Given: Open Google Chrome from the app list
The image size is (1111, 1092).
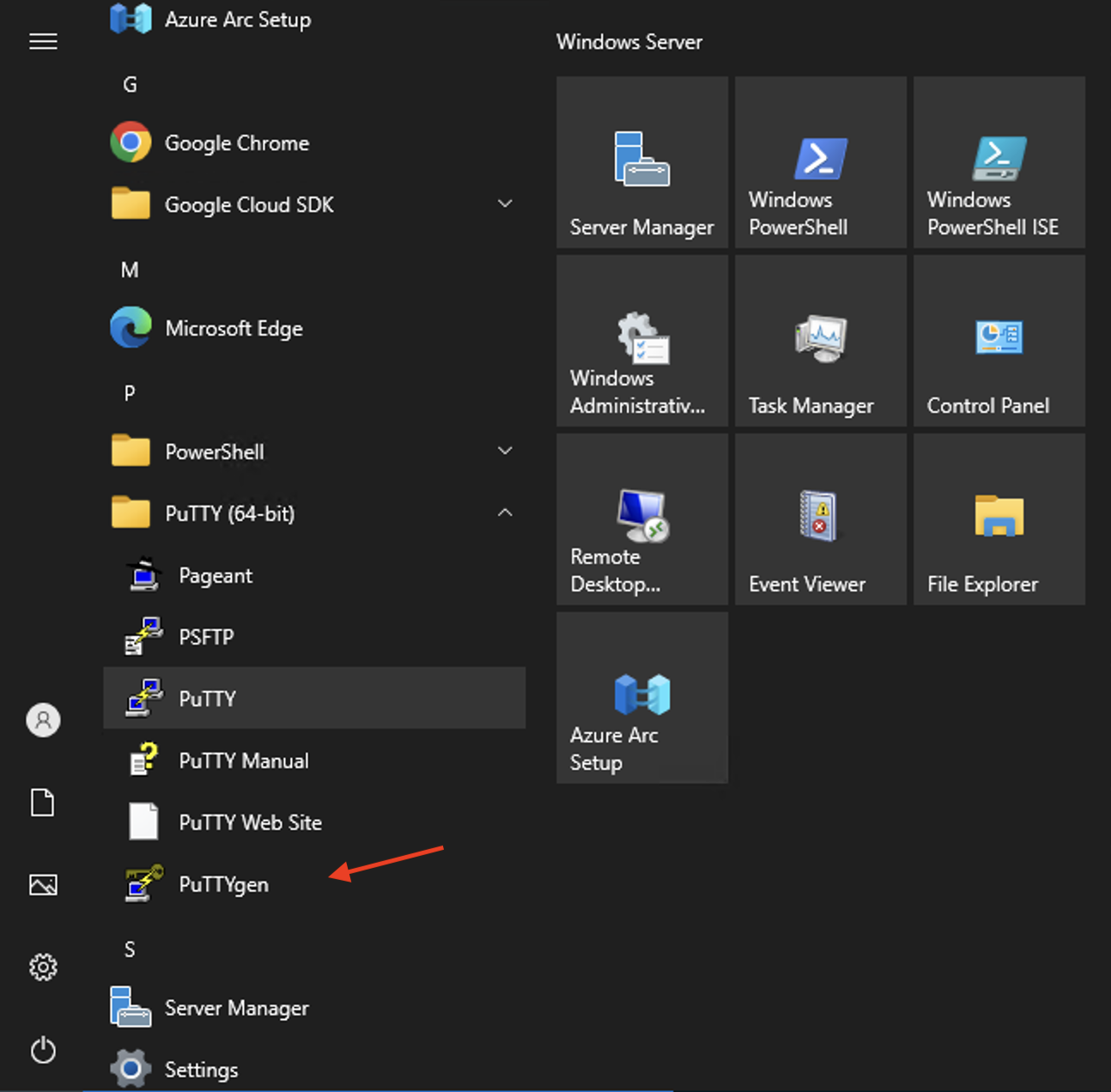Looking at the screenshot, I should point(314,143).
